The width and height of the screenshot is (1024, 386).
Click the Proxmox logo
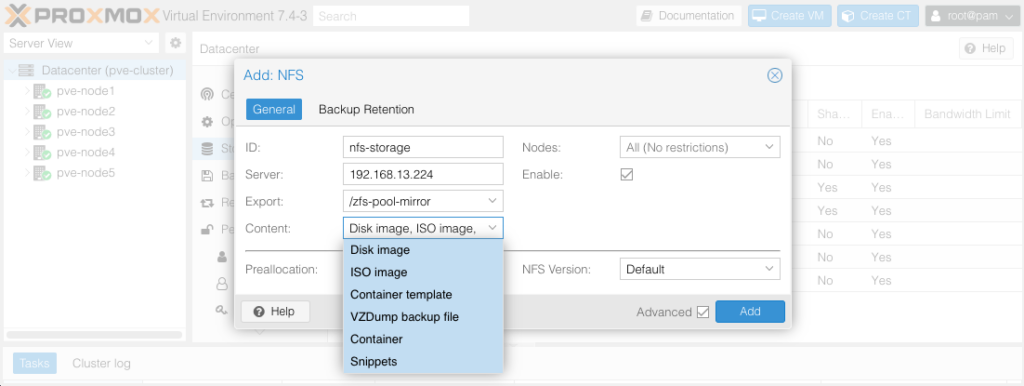(x=82, y=15)
